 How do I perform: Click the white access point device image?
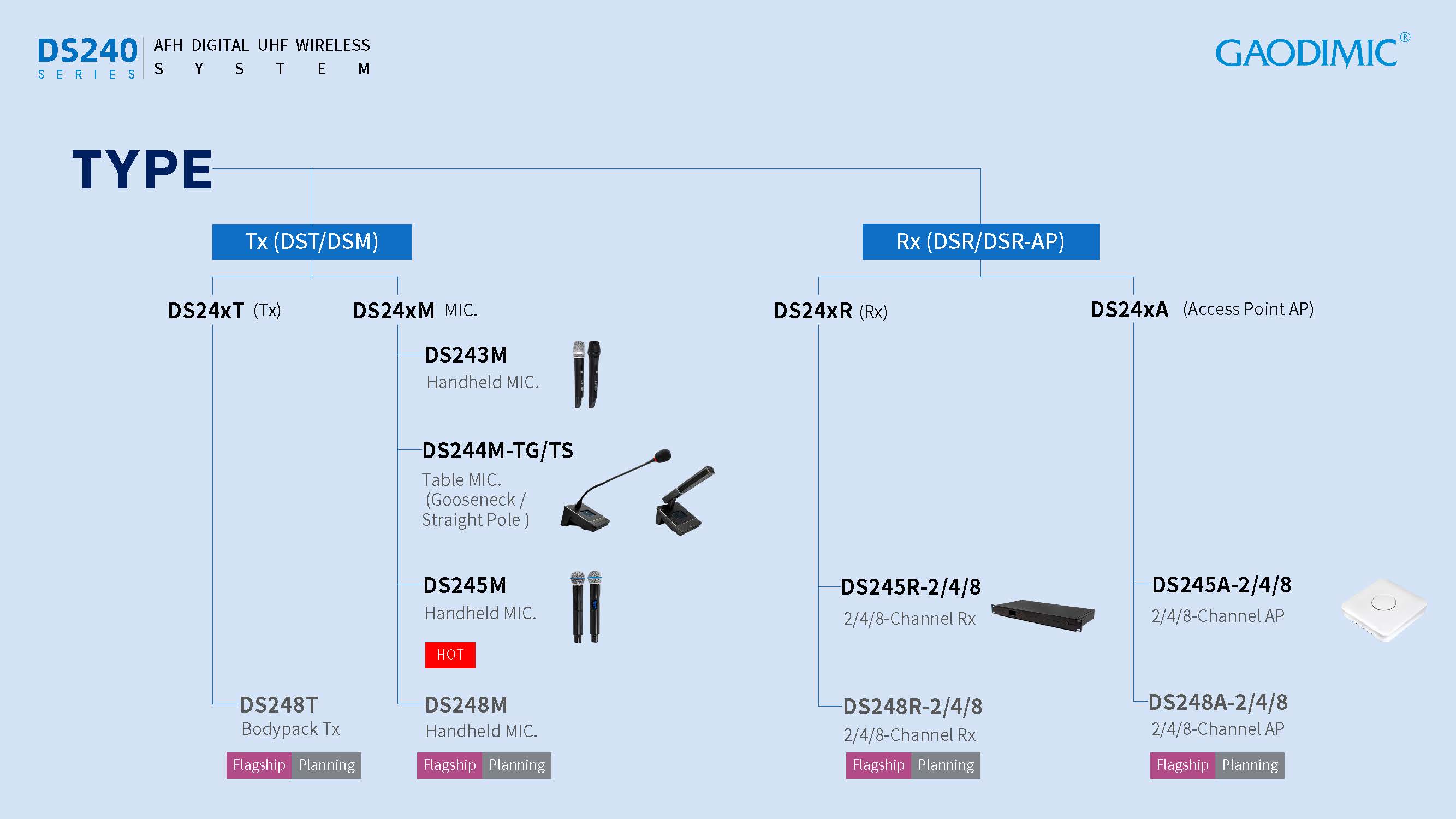point(1384,609)
